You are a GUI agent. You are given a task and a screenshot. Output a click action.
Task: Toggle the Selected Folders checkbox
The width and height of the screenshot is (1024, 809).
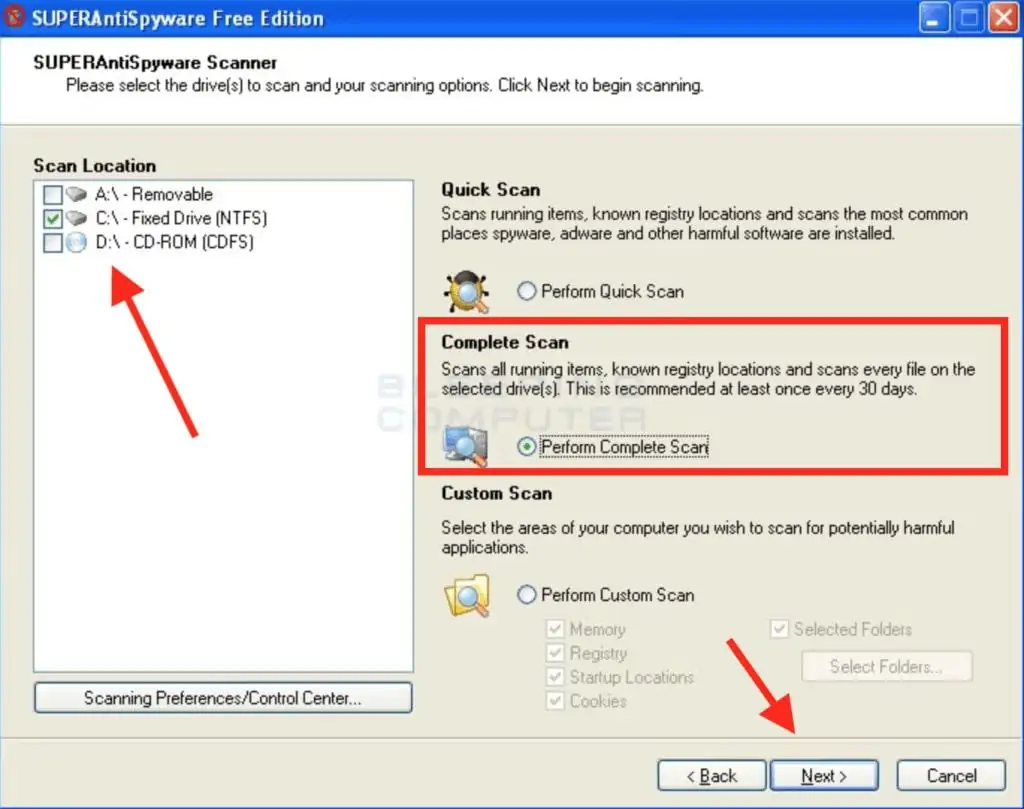(779, 629)
